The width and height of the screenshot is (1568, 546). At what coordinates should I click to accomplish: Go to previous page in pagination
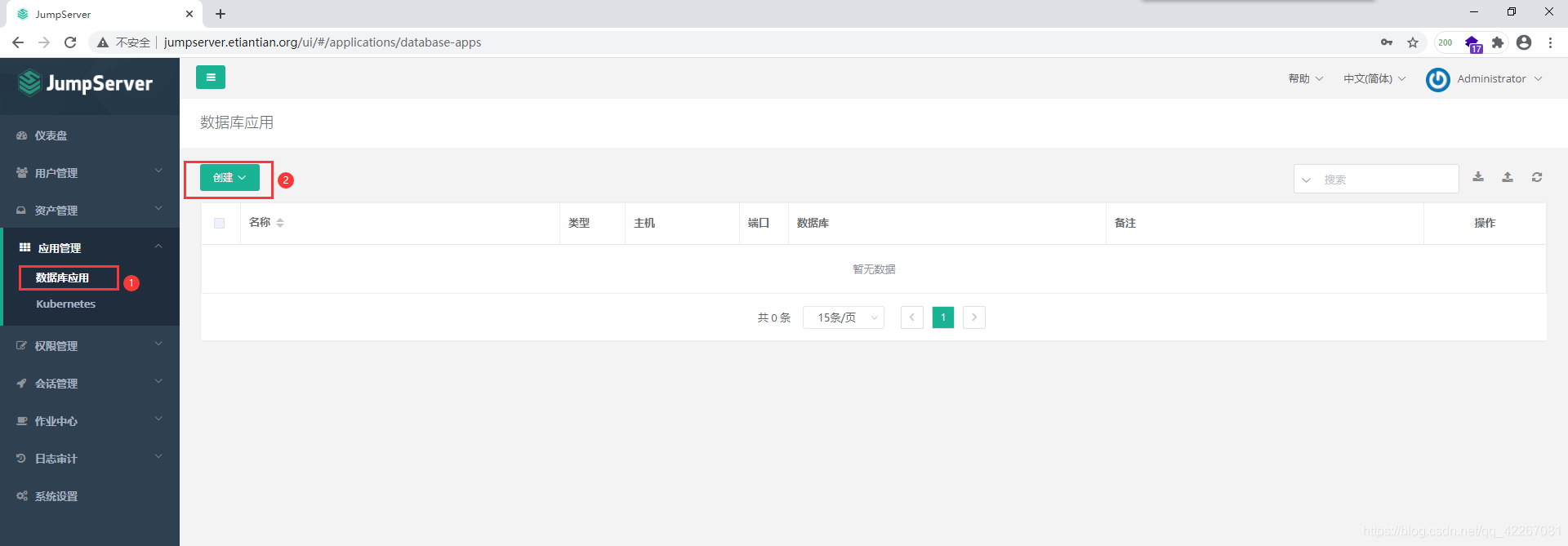pyautogui.click(x=912, y=317)
